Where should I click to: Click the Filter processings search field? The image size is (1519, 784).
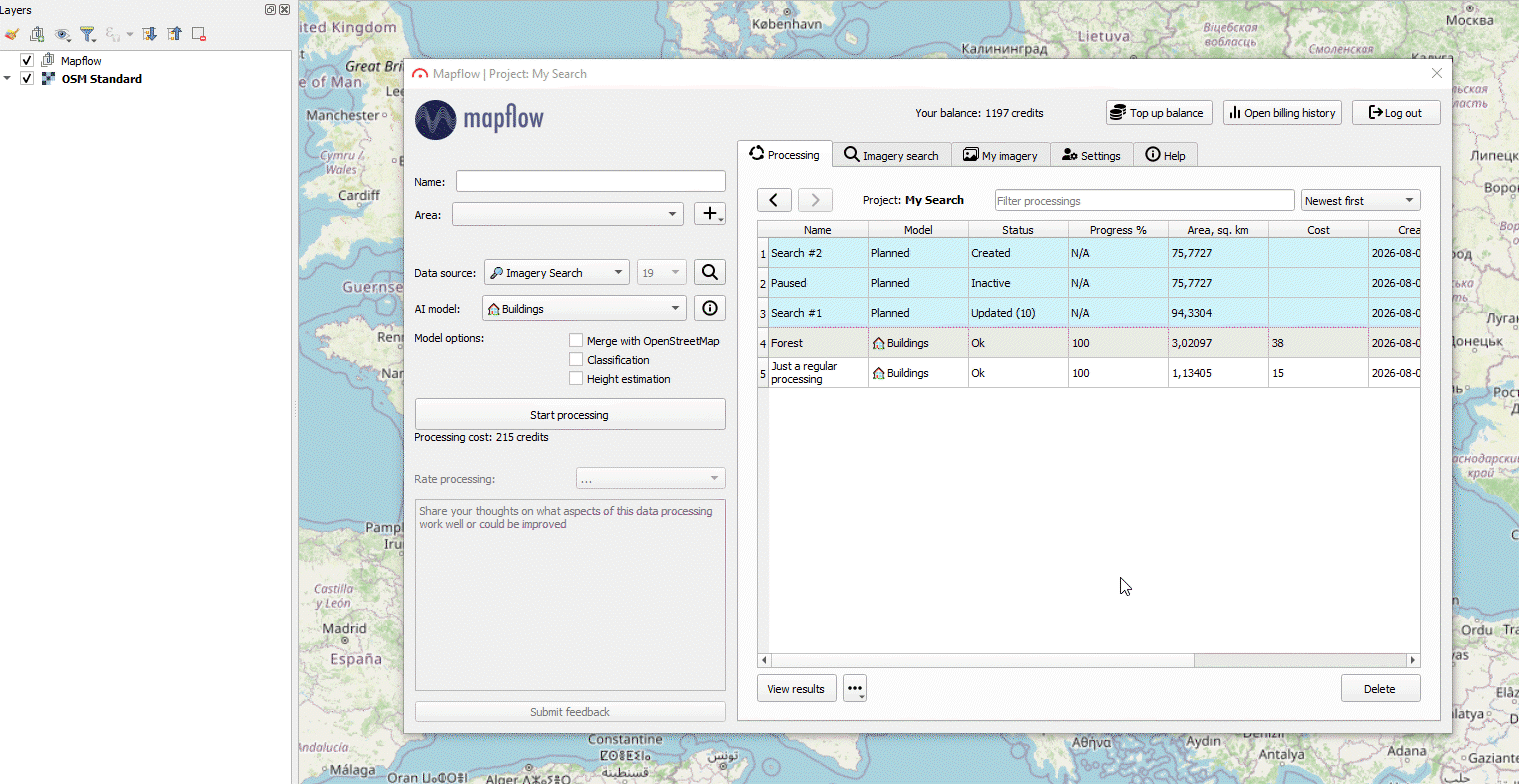1145,200
